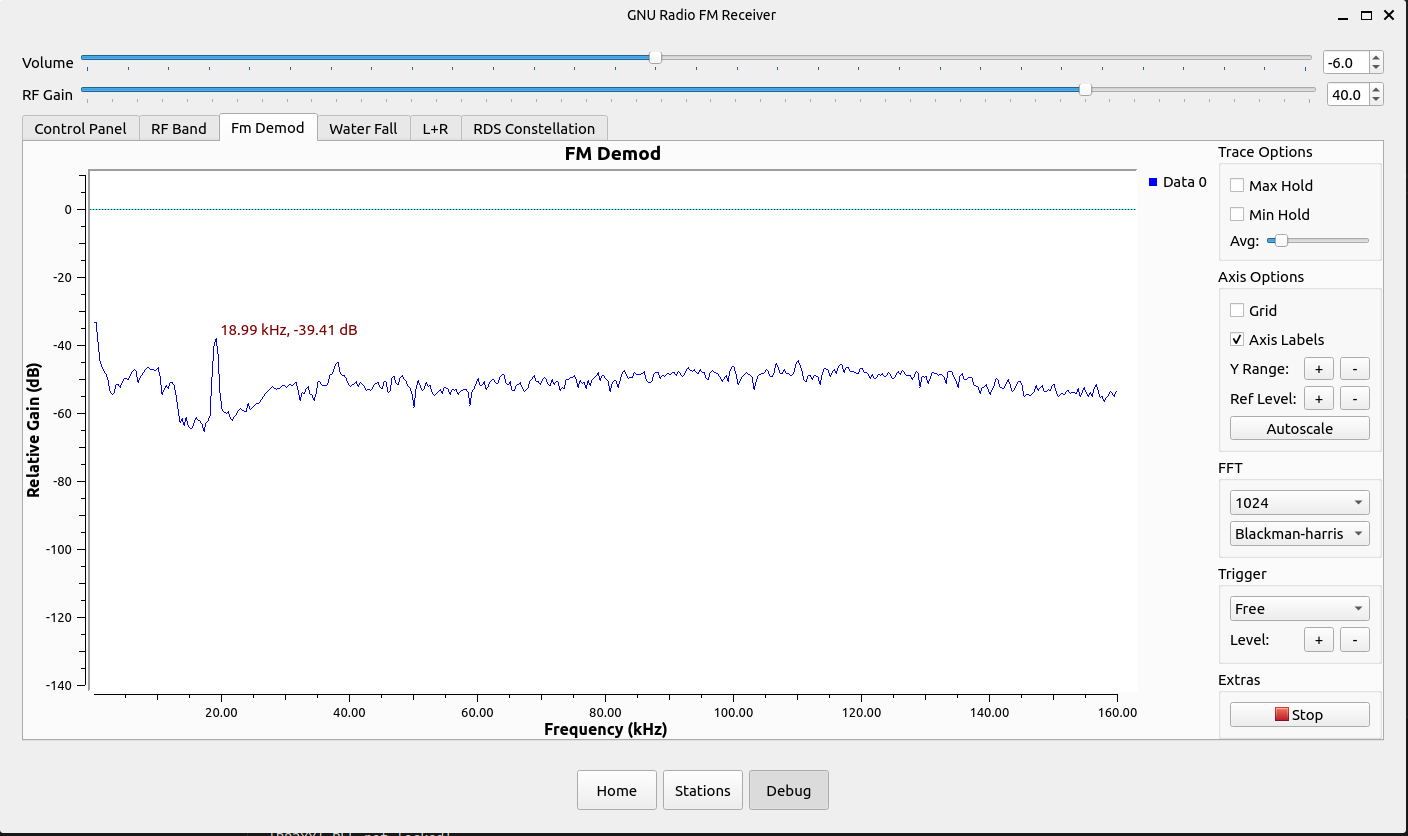Image resolution: width=1408 pixels, height=836 pixels.
Task: Switch to the L+R tab
Action: 435,128
